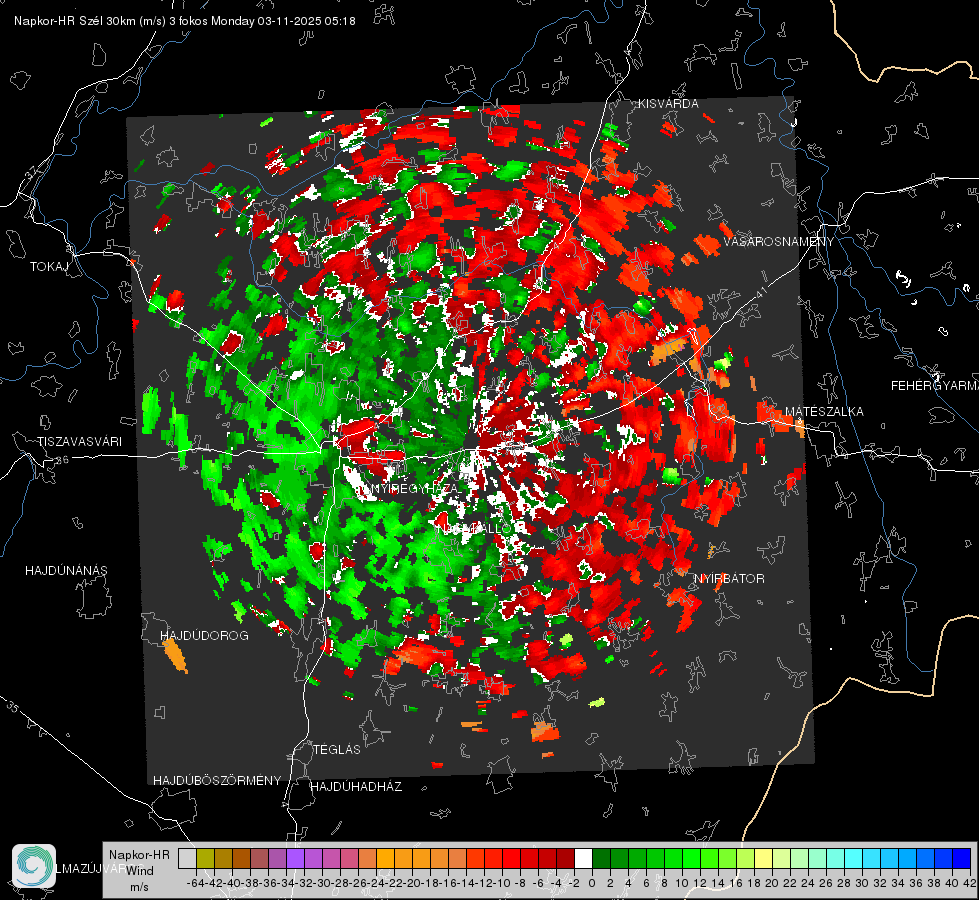The width and height of the screenshot is (979, 900).
Task: Click the road number 36 label
Action: click(62, 460)
